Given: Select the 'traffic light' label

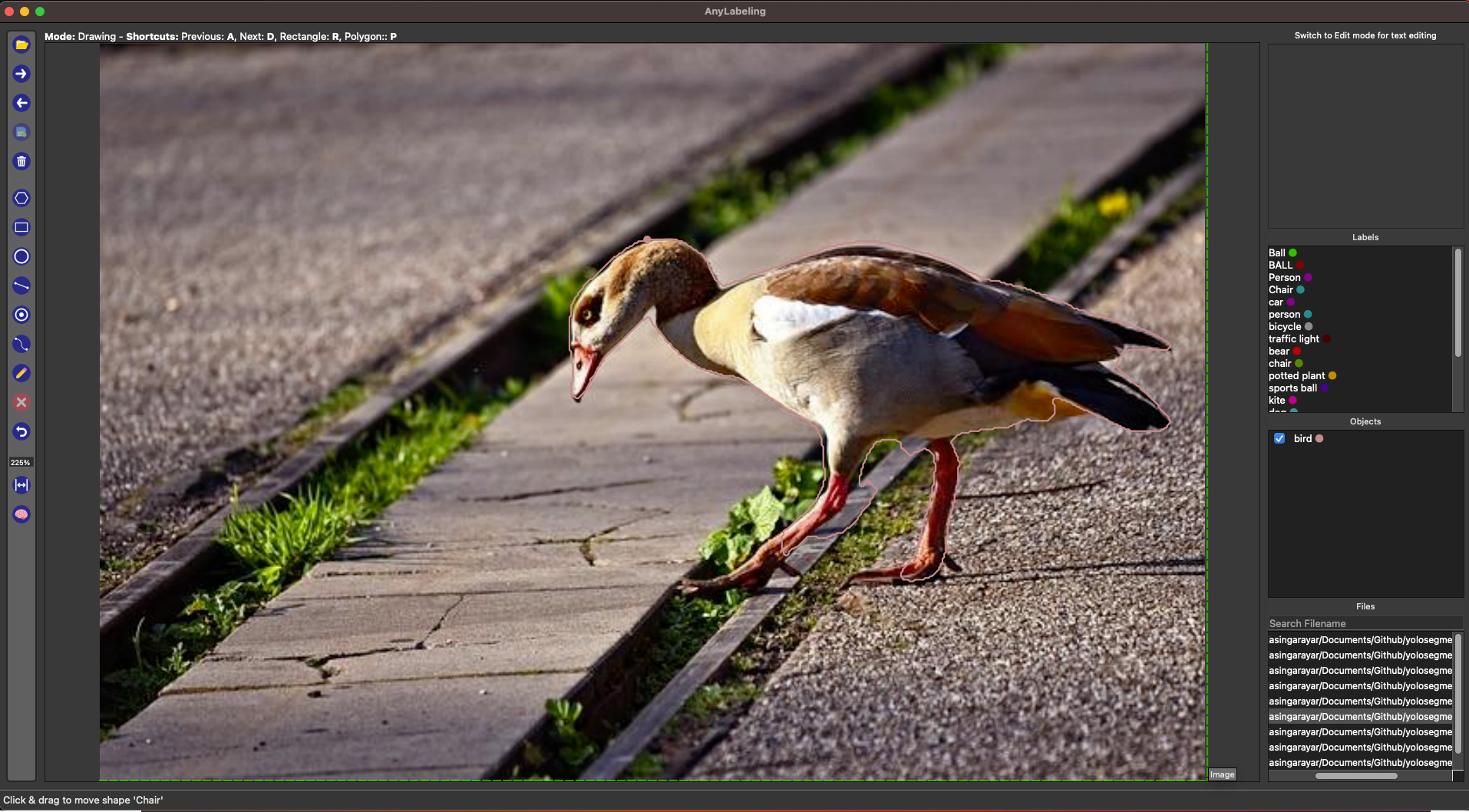Looking at the screenshot, I should click(1296, 338).
